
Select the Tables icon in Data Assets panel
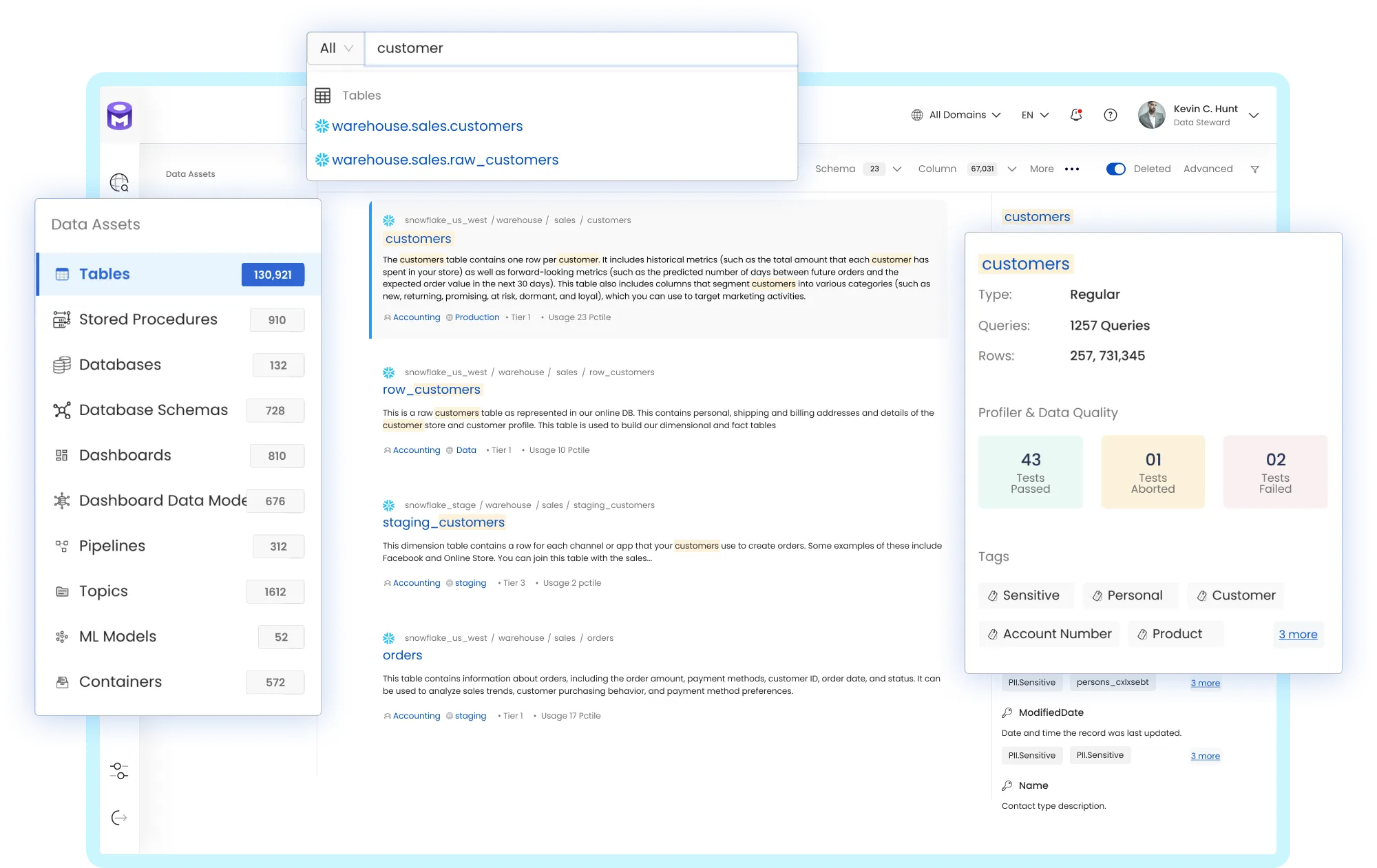coord(63,274)
